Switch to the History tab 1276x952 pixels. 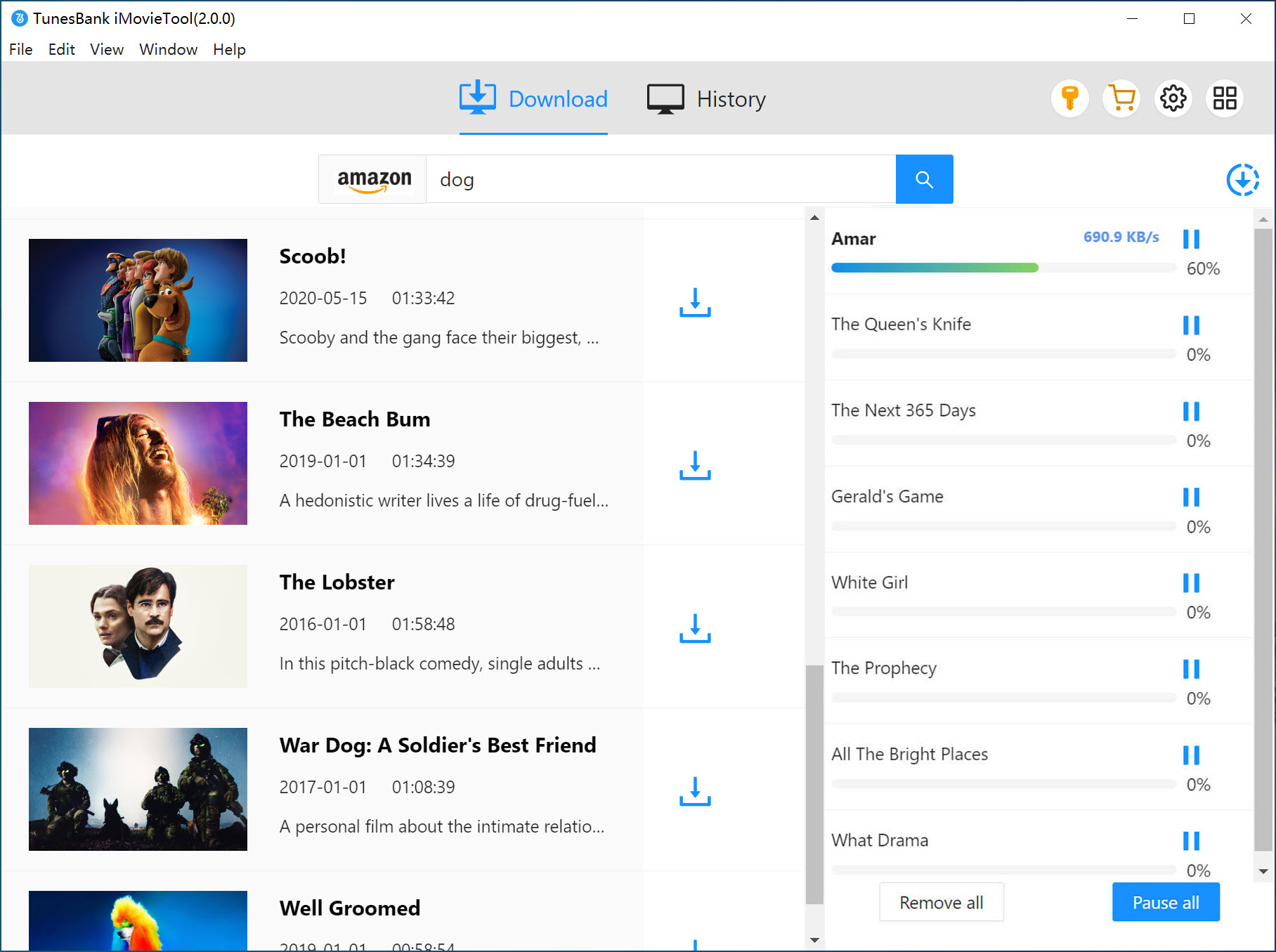pyautogui.click(x=706, y=99)
